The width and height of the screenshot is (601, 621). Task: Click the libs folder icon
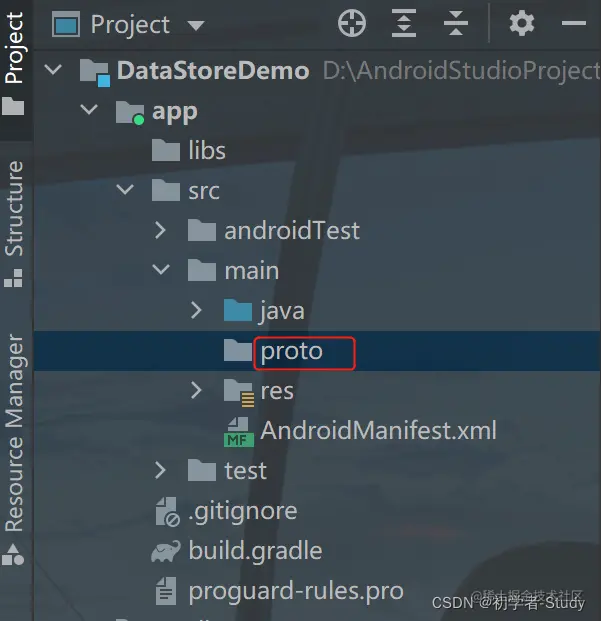pyautogui.click(x=166, y=150)
